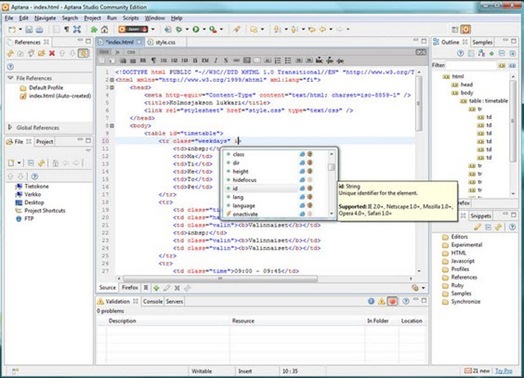524x378 pixels.
Task: Click the red X delete icon in References
Action: (52, 53)
